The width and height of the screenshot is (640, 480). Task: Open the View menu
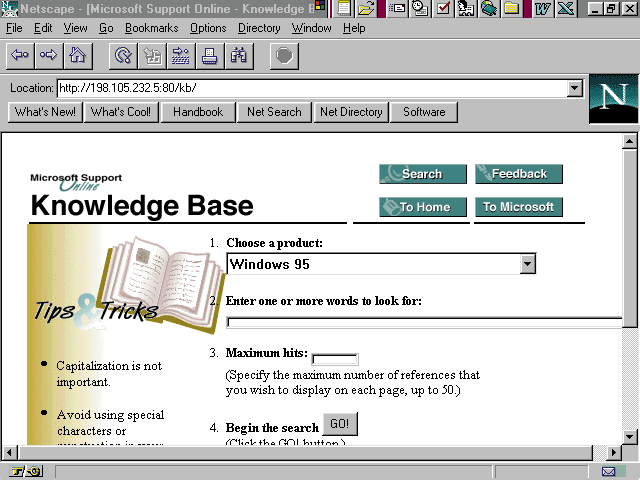click(76, 28)
